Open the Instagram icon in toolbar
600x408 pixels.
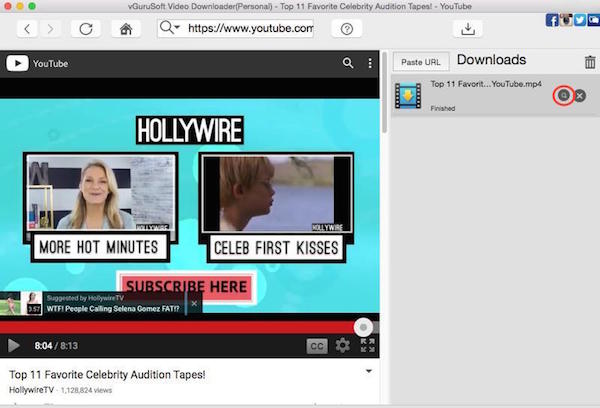click(566, 20)
